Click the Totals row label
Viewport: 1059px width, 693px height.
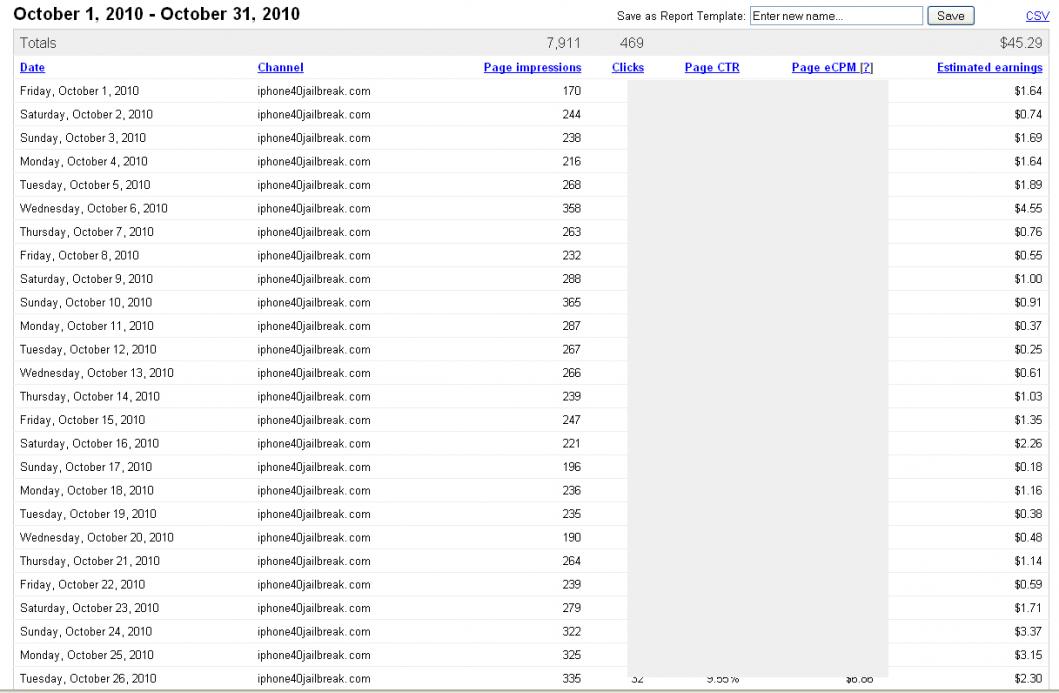pos(38,43)
